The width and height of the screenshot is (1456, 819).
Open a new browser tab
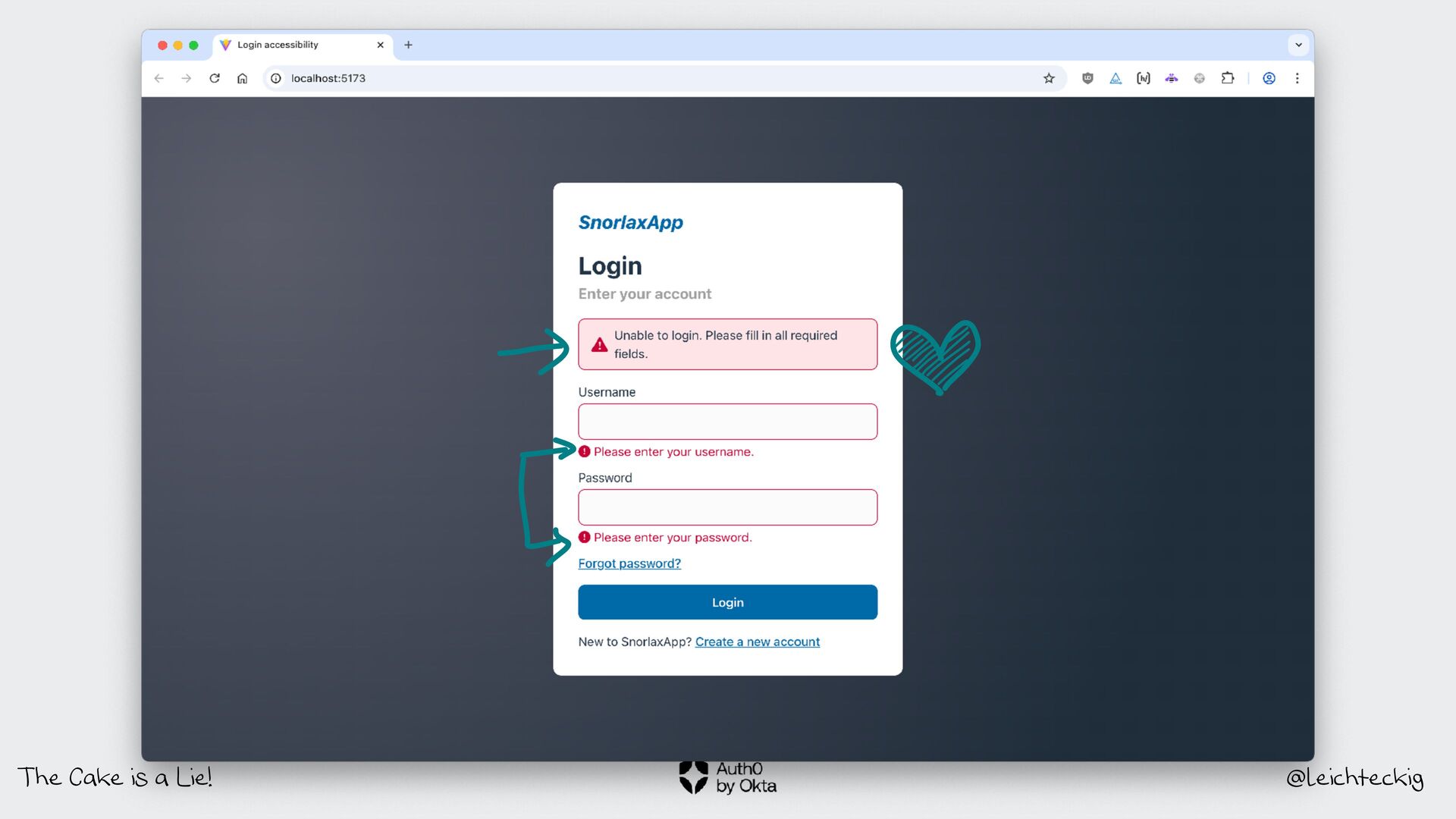tap(408, 45)
